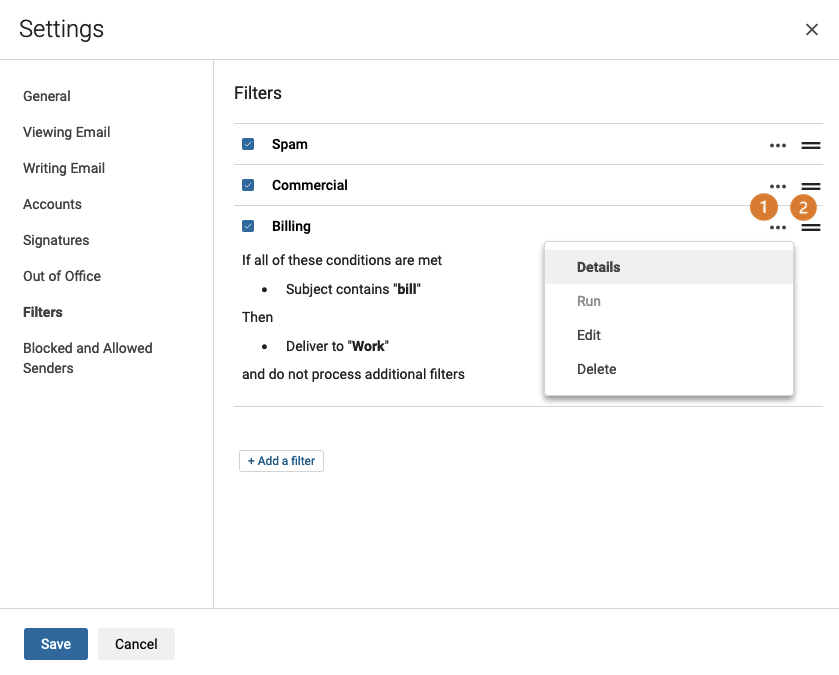Switch to the Signatures section
Screen dimensions: 839x675
click(x=56, y=240)
